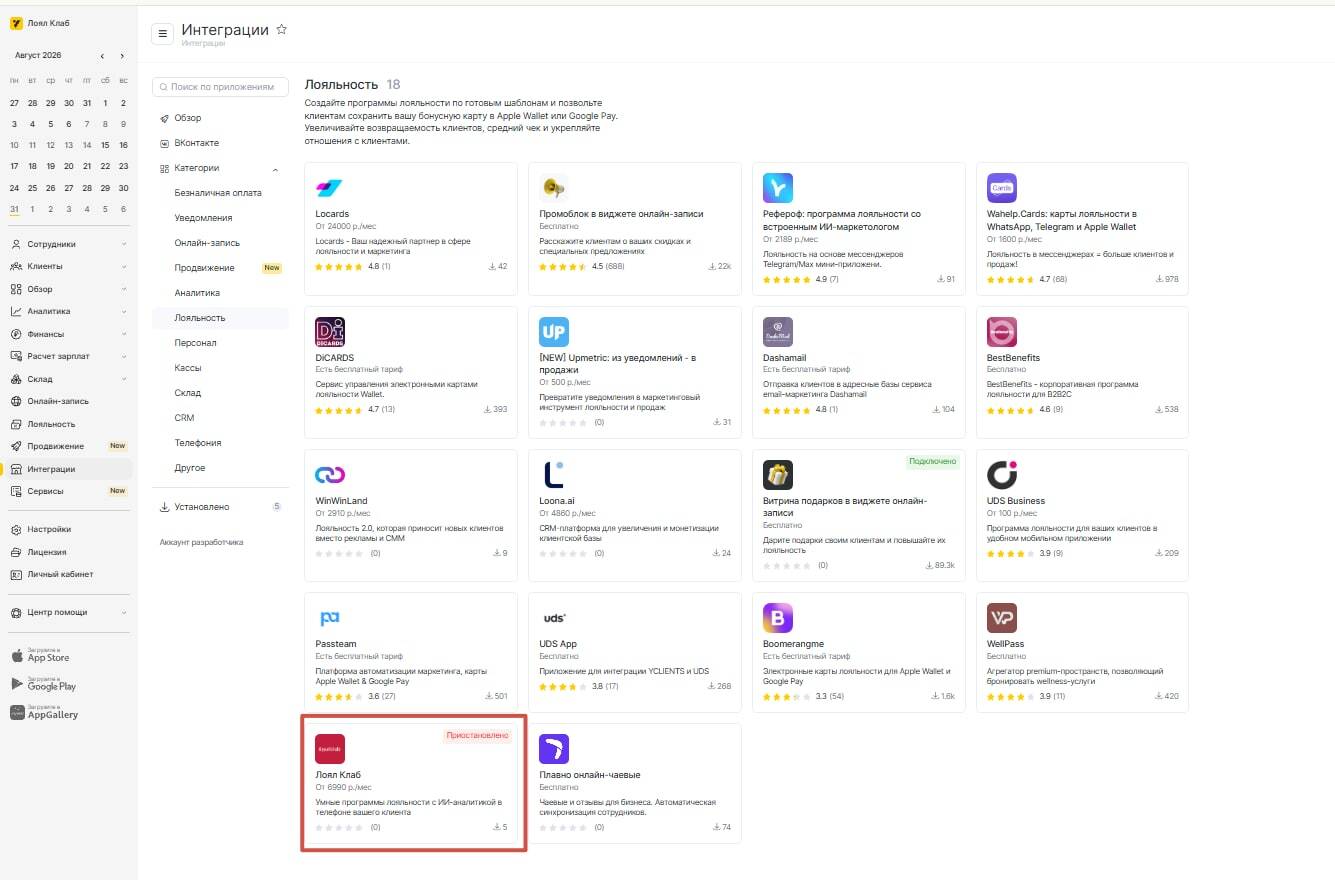Image resolution: width=1335 pixels, height=880 pixels.
Task: Open AppGallery download badge
Action: tap(44, 712)
